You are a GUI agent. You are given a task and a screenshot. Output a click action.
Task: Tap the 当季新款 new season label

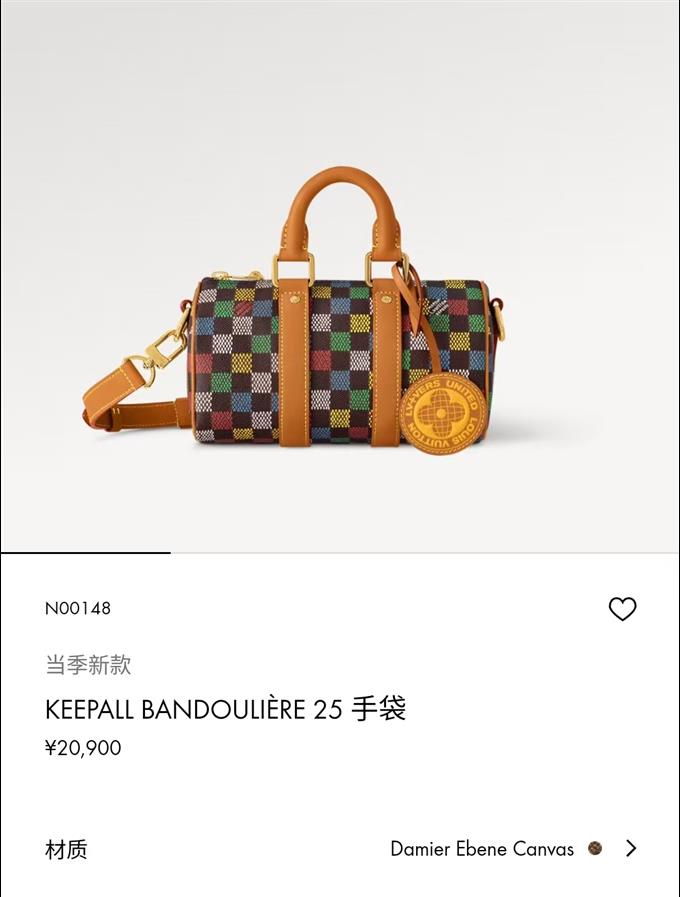pyautogui.click(x=88, y=665)
